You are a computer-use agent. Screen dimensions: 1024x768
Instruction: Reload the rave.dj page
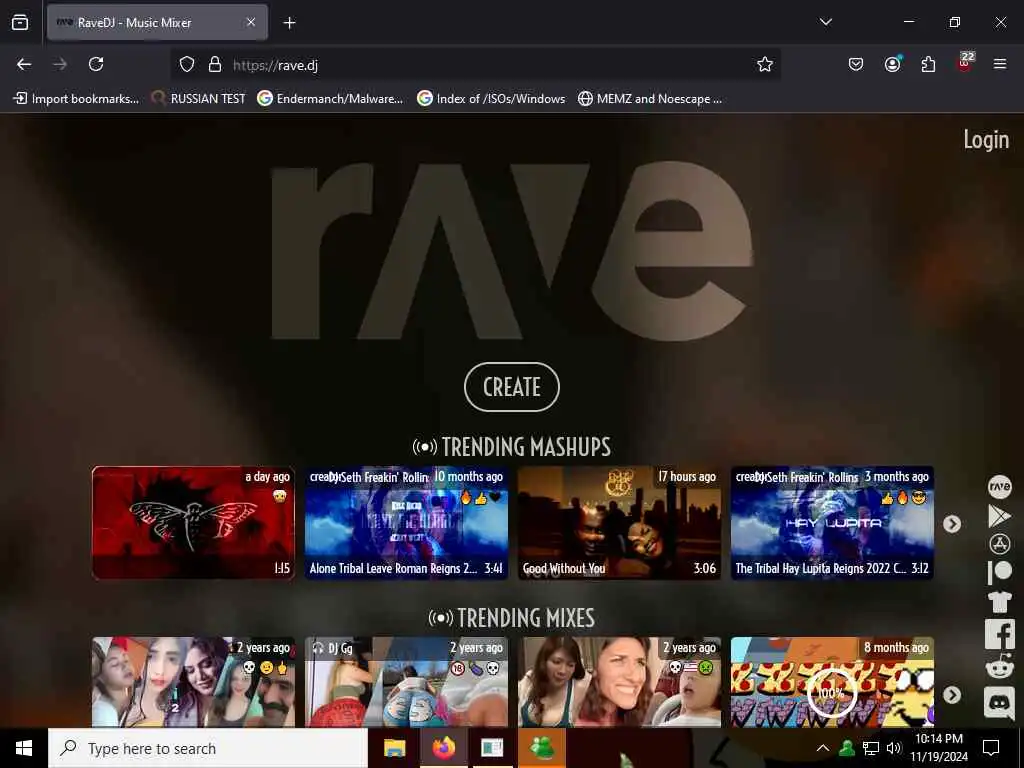[x=96, y=64]
